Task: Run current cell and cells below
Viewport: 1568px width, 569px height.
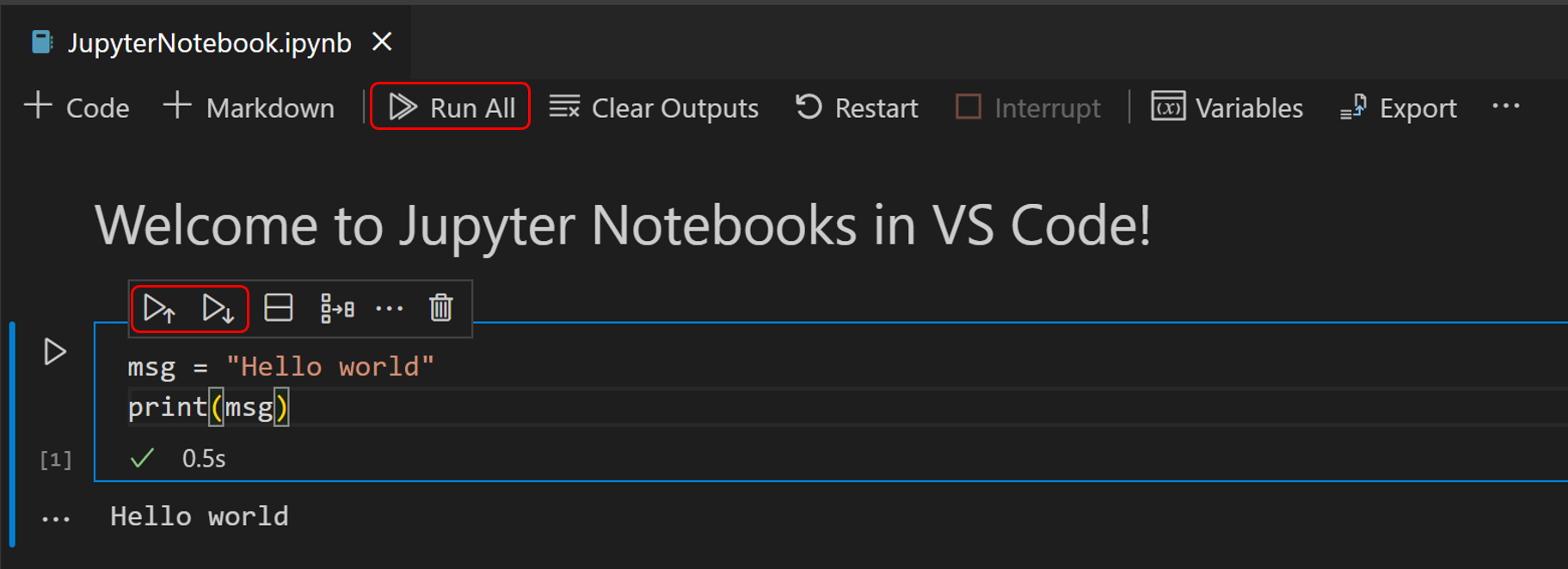Action: pyautogui.click(x=218, y=308)
